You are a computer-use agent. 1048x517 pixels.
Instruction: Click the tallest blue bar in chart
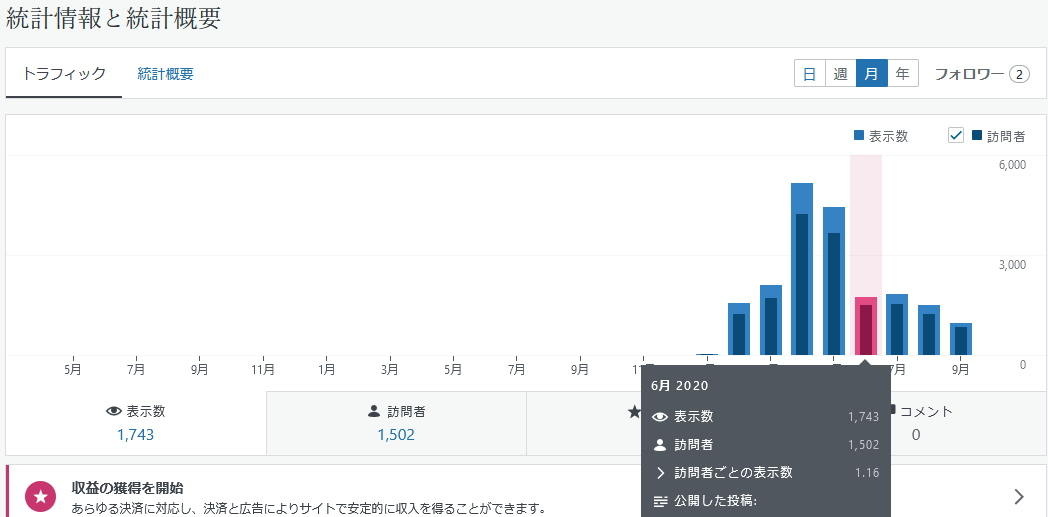point(802,269)
